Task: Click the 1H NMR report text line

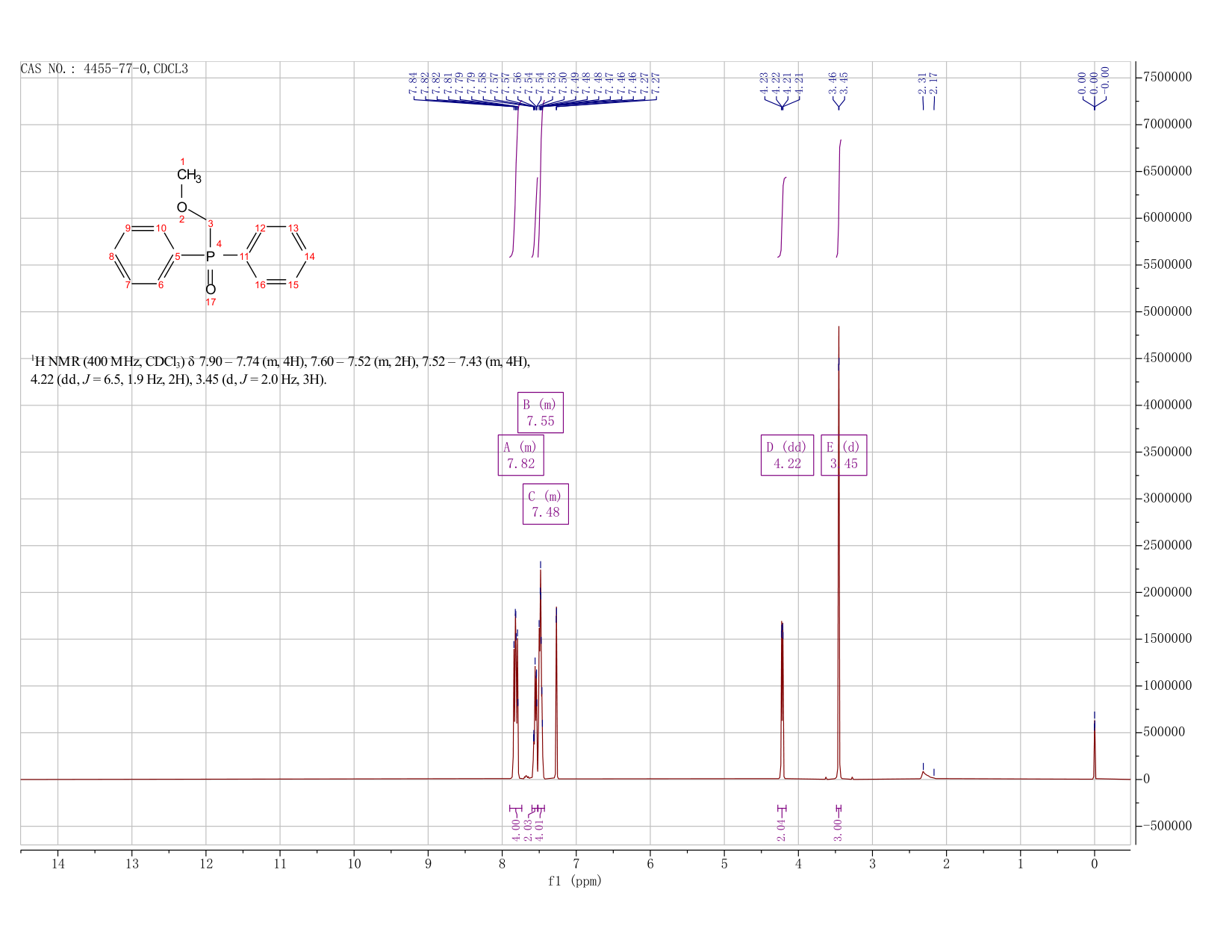Action: click(280, 370)
